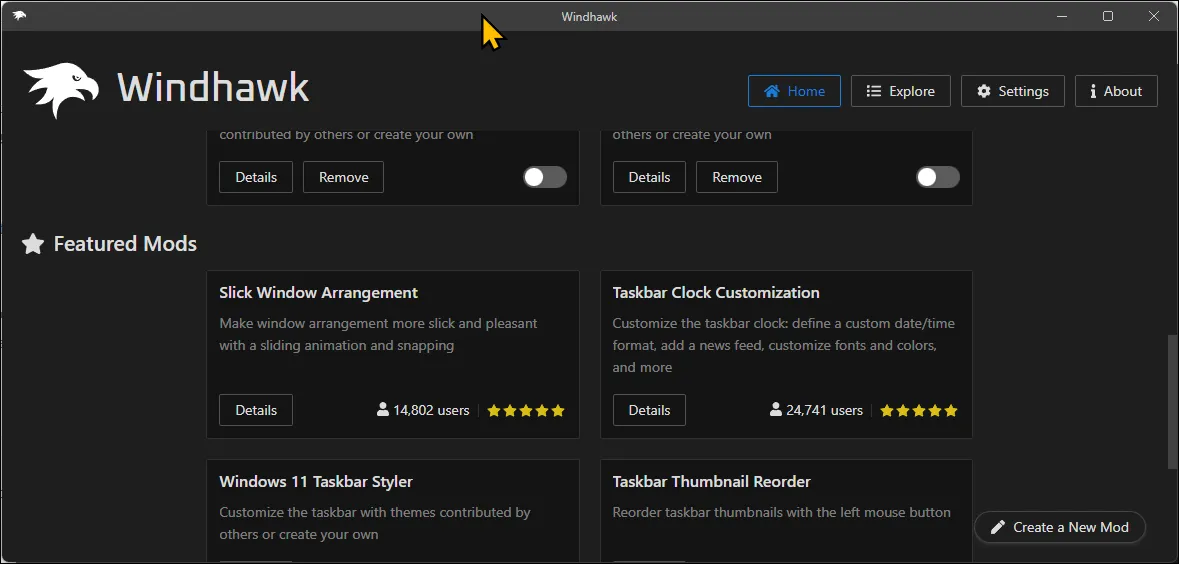This screenshot has width=1179, height=564.
Task: Click the small Windhawk title bar icon
Action: pyautogui.click(x=20, y=16)
